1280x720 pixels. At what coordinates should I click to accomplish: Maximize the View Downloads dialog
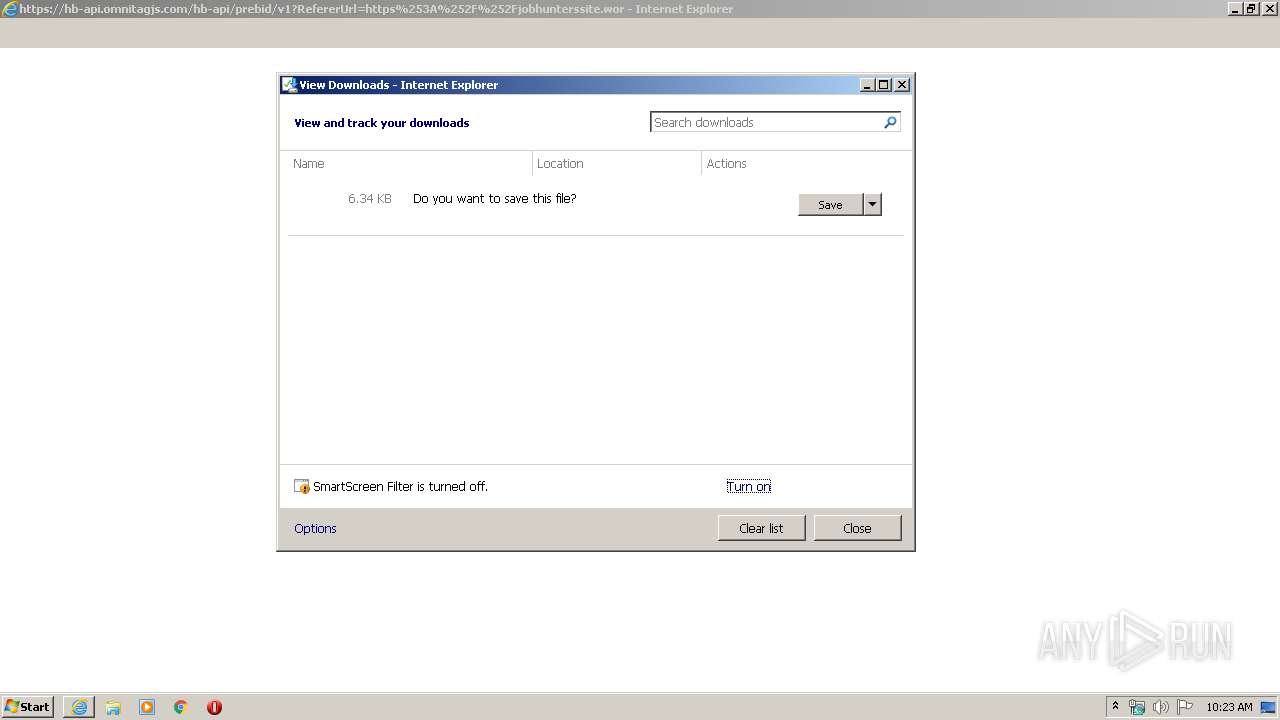884,85
